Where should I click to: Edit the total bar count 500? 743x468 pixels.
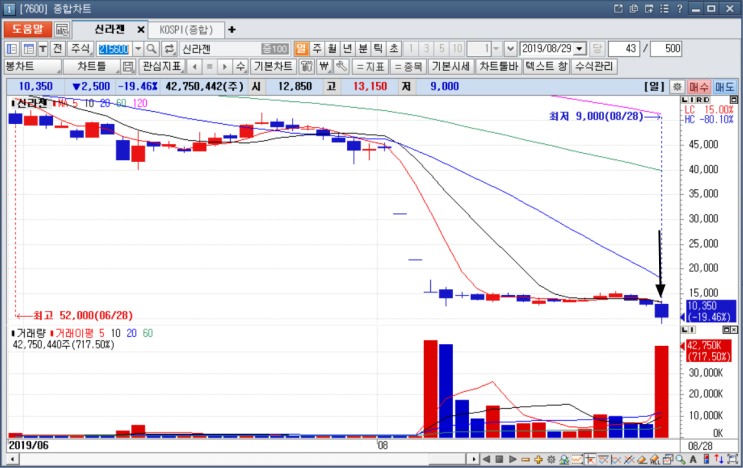pyautogui.click(x=666, y=49)
